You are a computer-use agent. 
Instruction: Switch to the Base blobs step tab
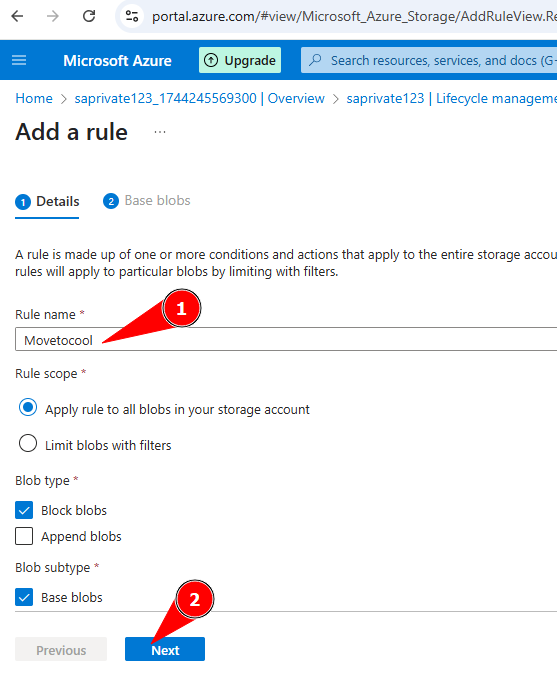147,201
